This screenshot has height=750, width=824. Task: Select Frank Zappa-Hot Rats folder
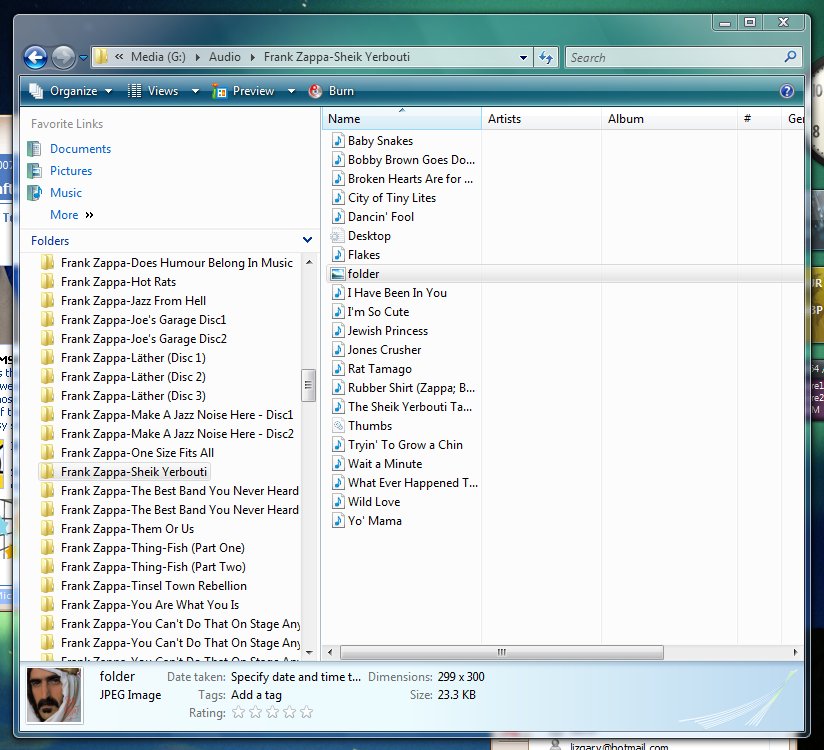(x=118, y=282)
